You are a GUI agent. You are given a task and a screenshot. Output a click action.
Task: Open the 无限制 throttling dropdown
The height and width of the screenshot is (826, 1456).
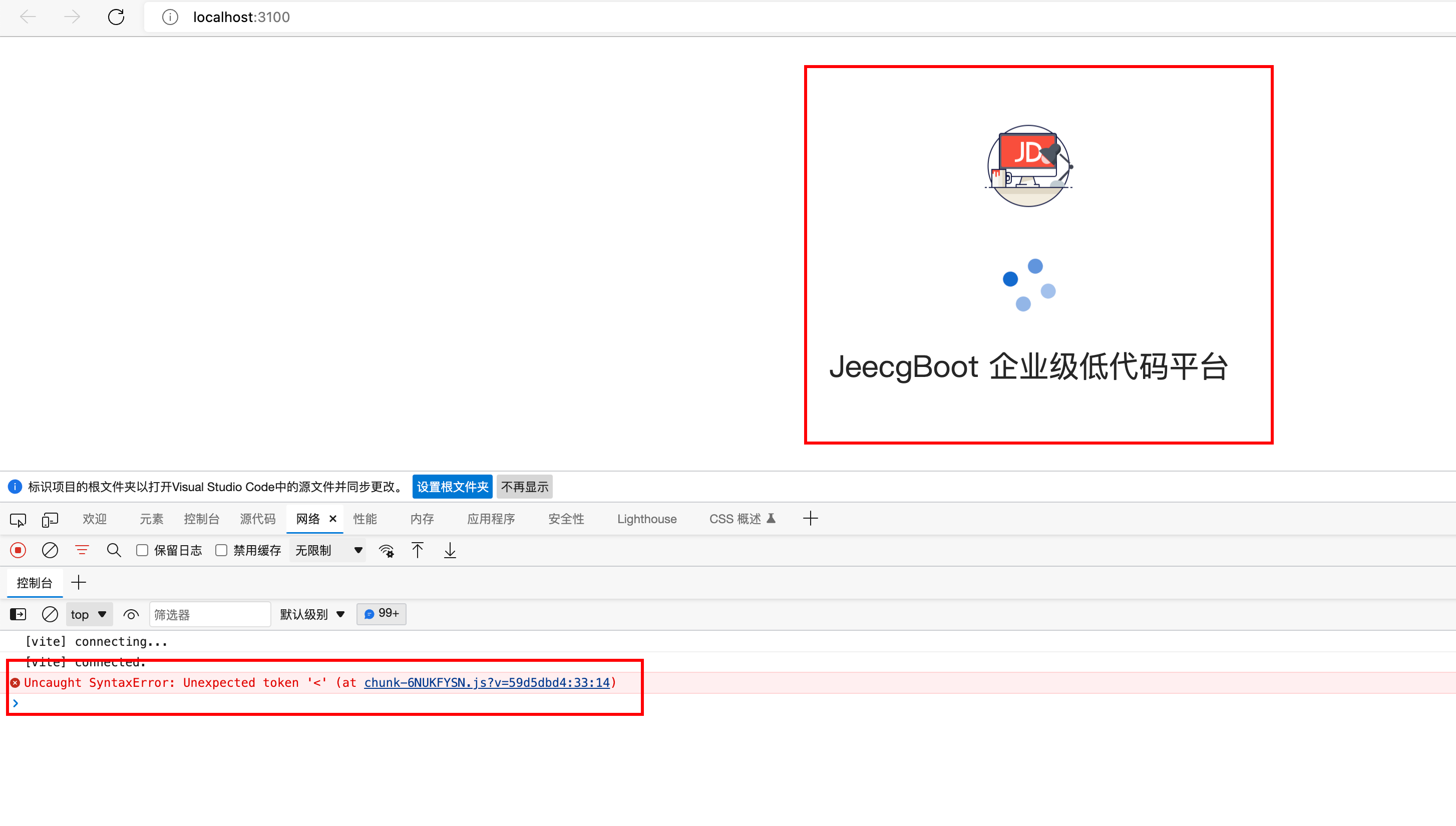click(328, 550)
